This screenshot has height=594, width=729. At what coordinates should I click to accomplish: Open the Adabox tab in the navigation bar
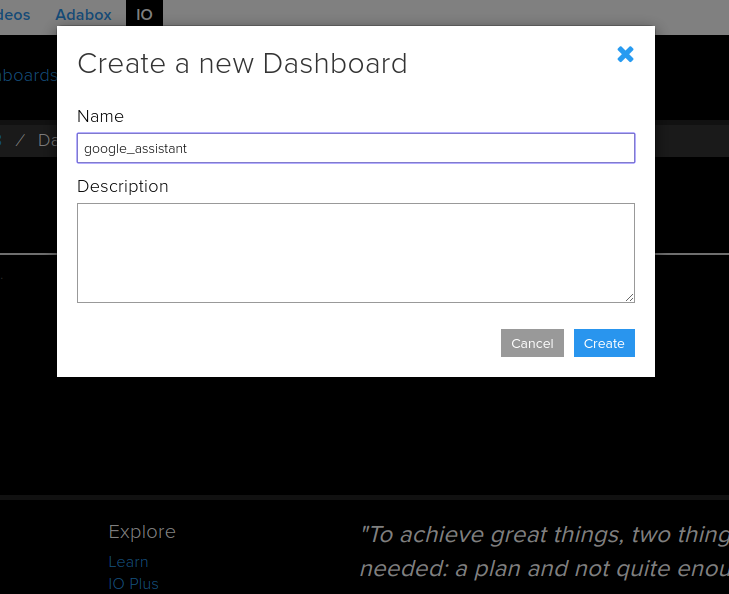(84, 14)
